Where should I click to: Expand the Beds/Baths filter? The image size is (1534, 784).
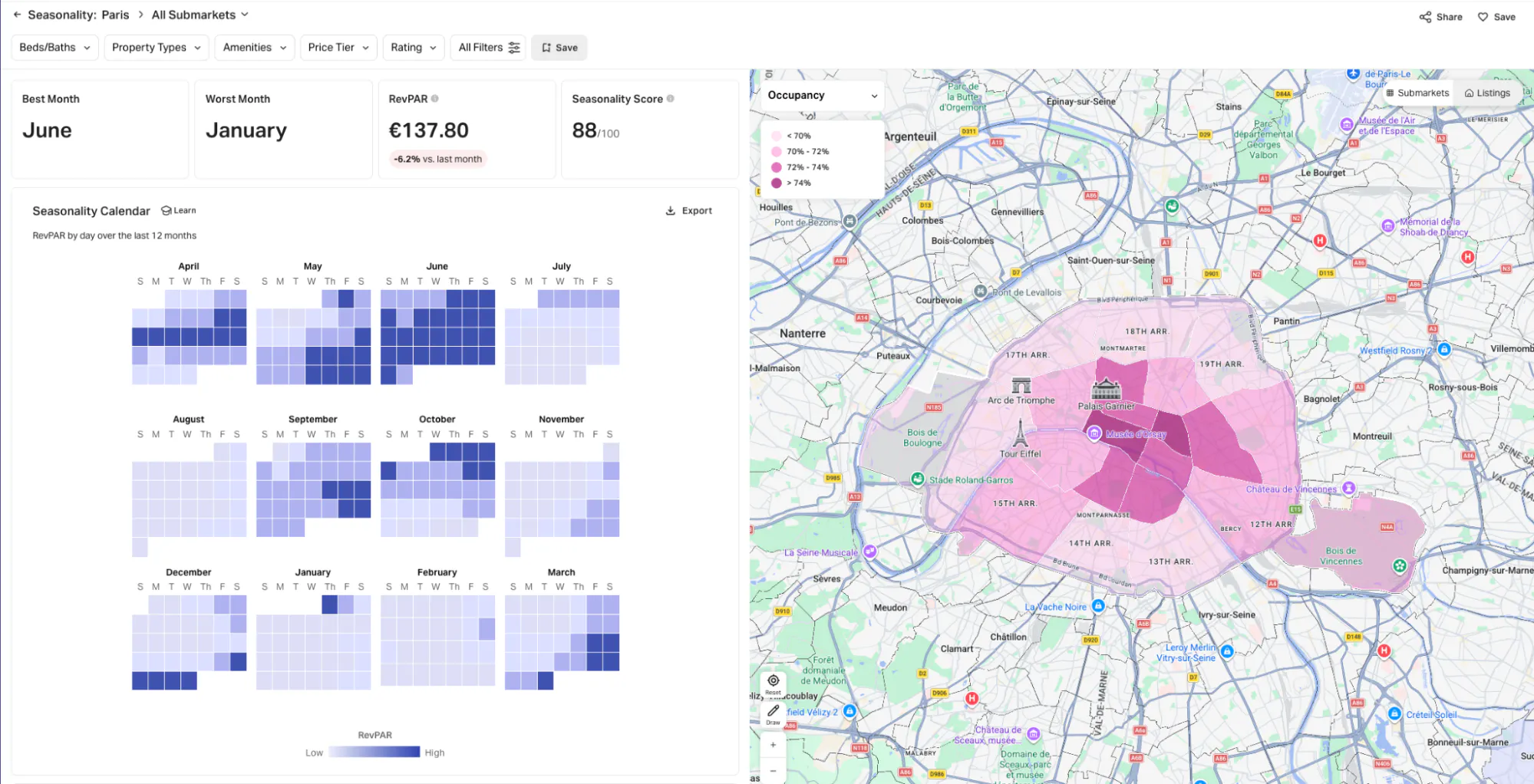point(54,48)
